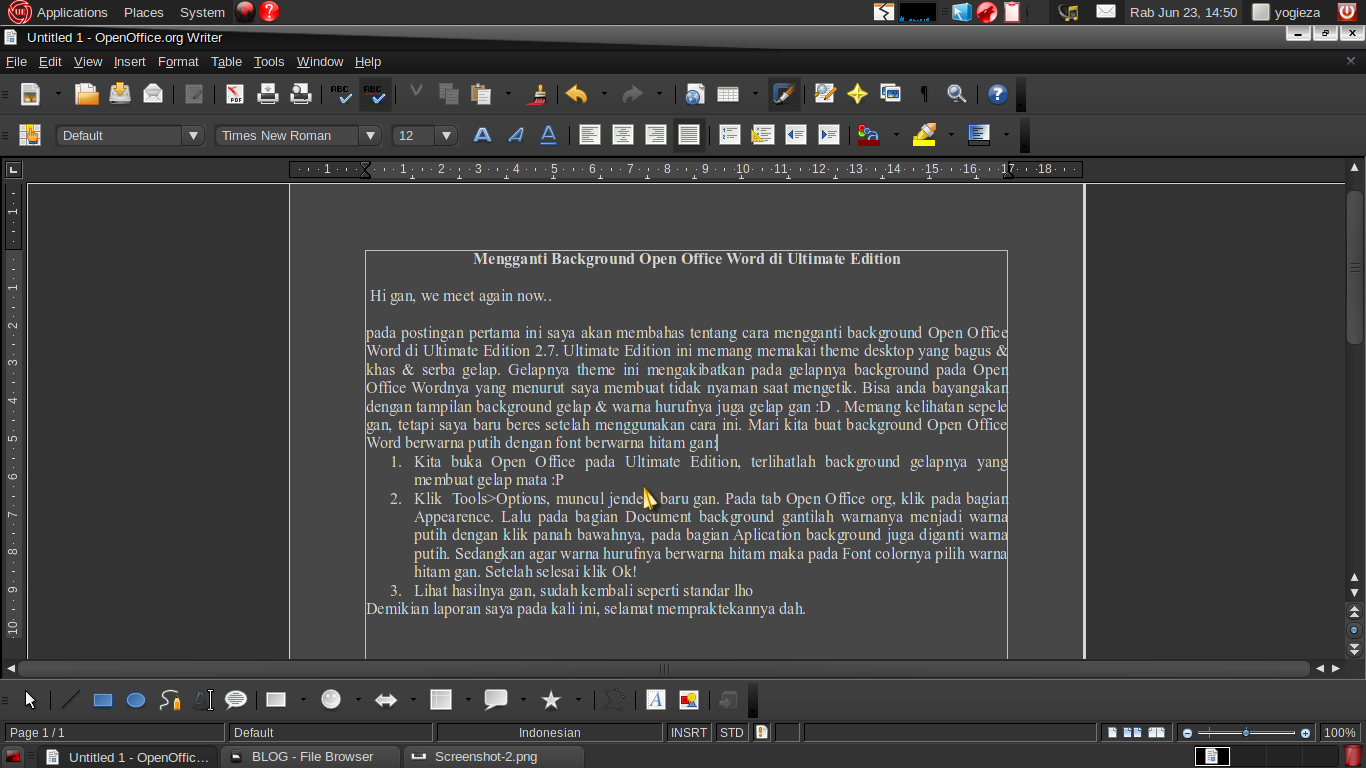Open the Tools menu
This screenshot has height=768, width=1366.
269,62
